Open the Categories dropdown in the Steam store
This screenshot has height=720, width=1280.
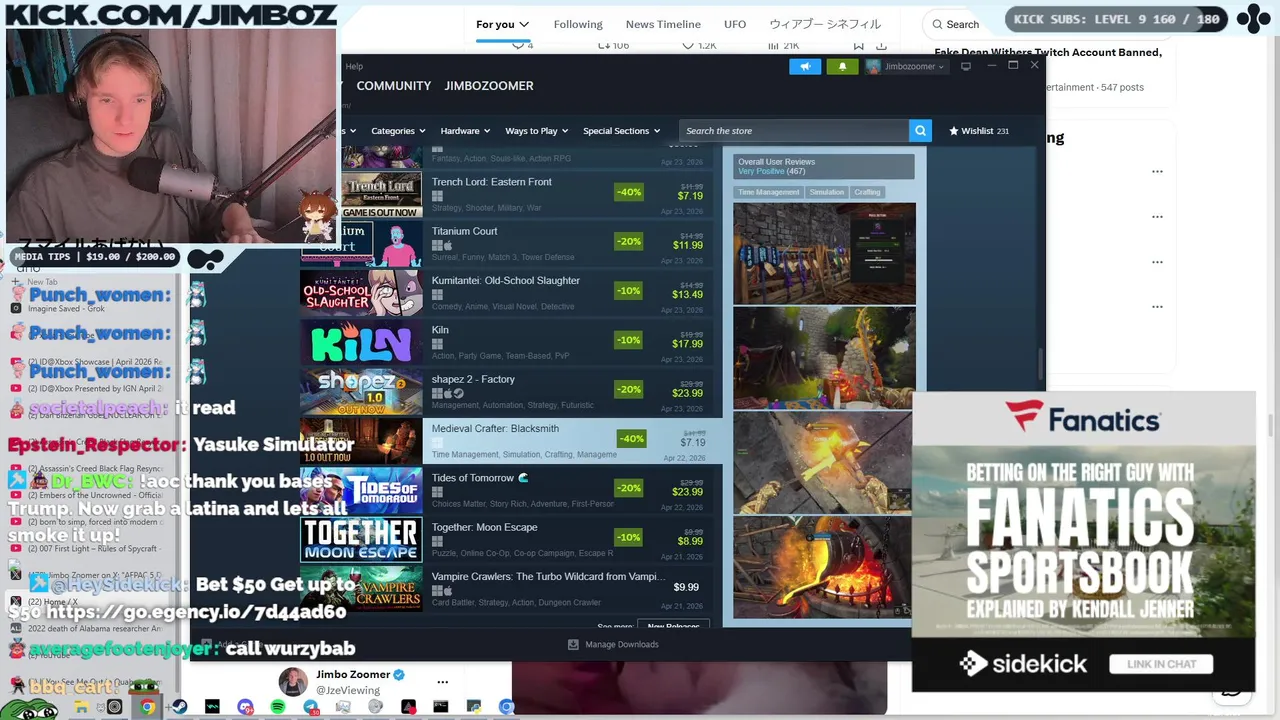398,131
